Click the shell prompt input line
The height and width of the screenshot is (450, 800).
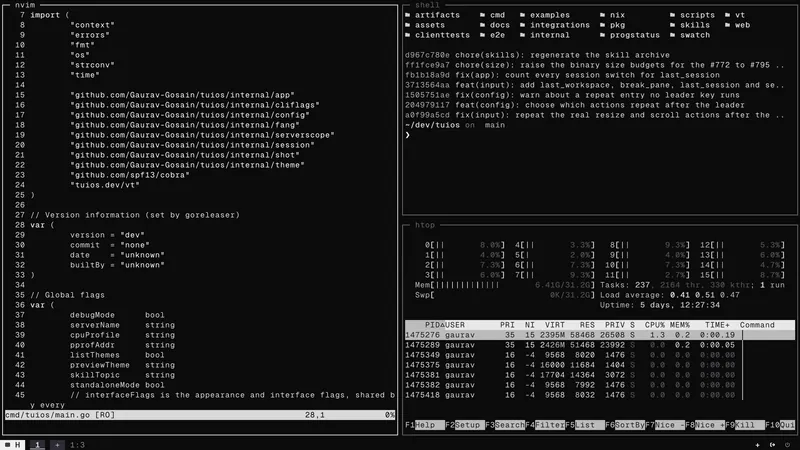tap(599, 135)
